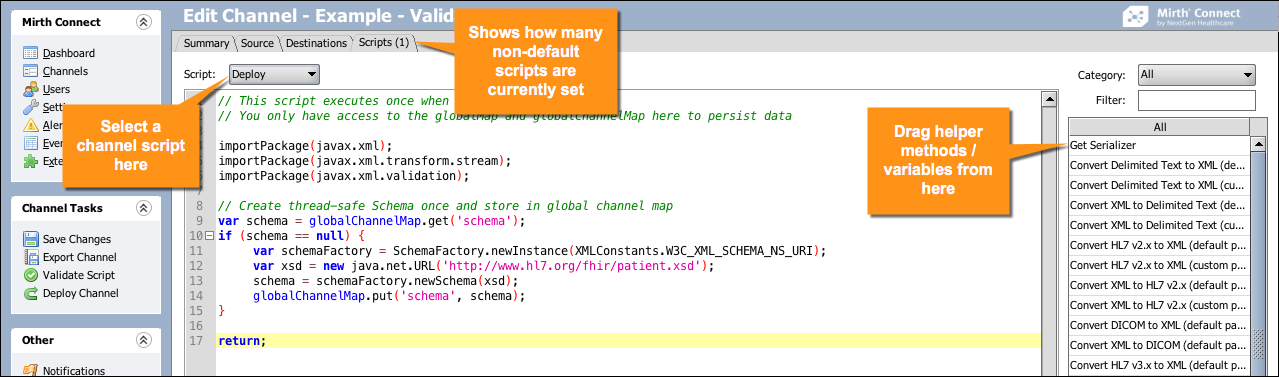Click the Extensions puzzle piece icon

point(30,161)
